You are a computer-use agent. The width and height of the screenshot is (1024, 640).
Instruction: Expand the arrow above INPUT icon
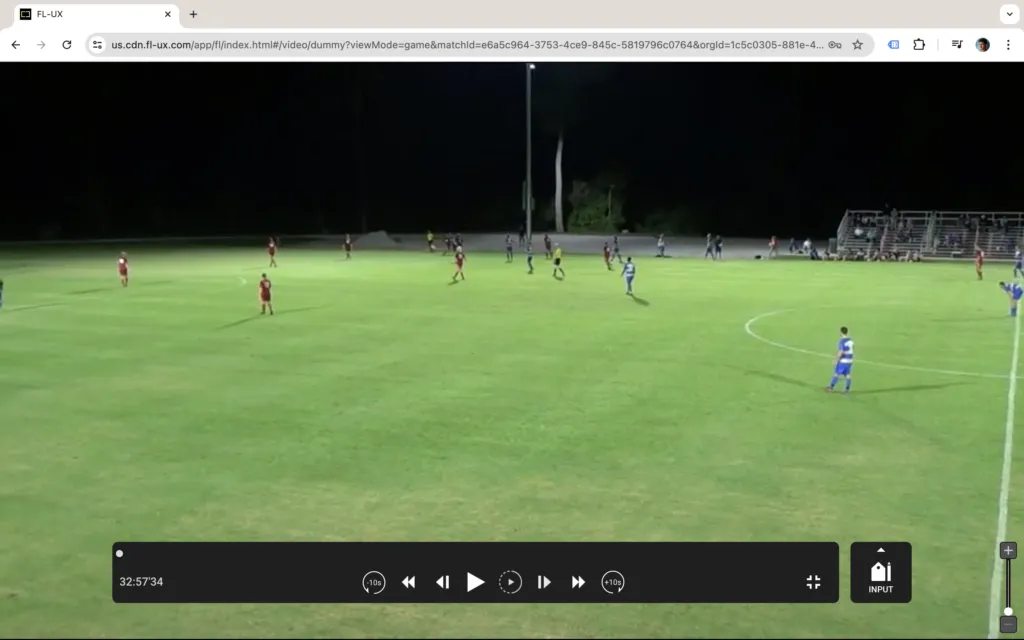(880, 551)
